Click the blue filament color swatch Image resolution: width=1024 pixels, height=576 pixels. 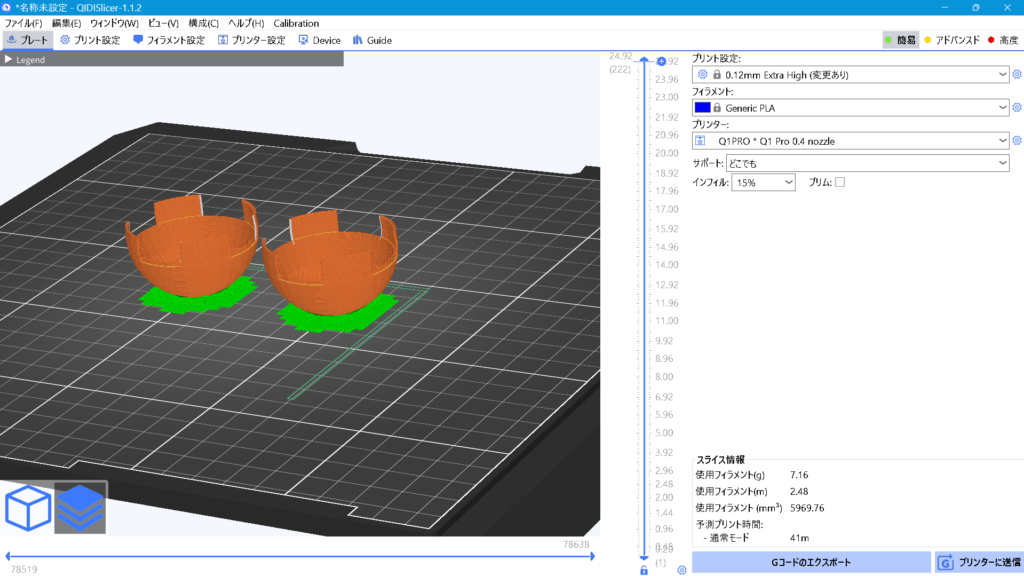click(x=702, y=107)
